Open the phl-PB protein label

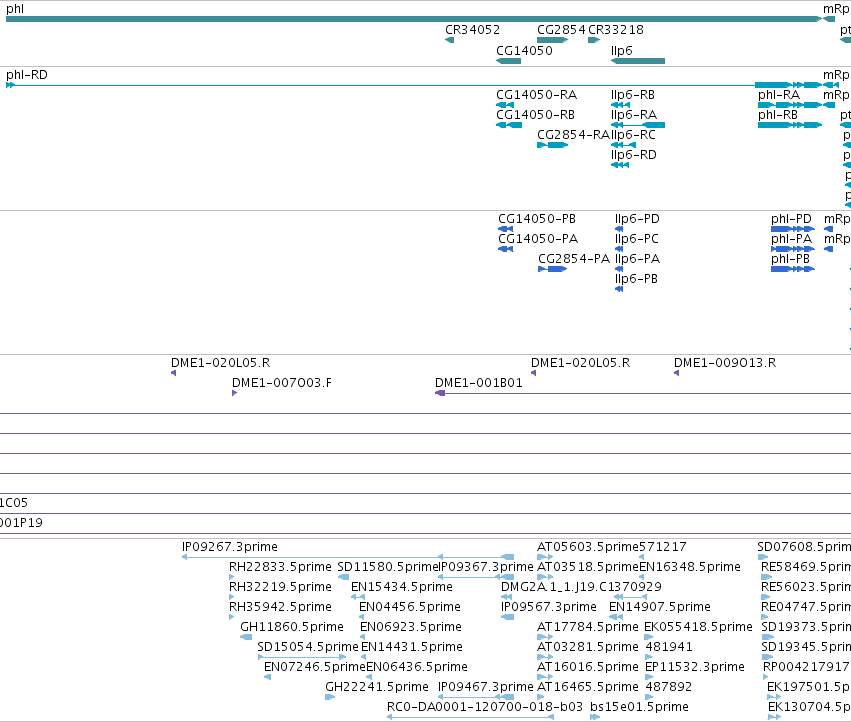tap(790, 259)
